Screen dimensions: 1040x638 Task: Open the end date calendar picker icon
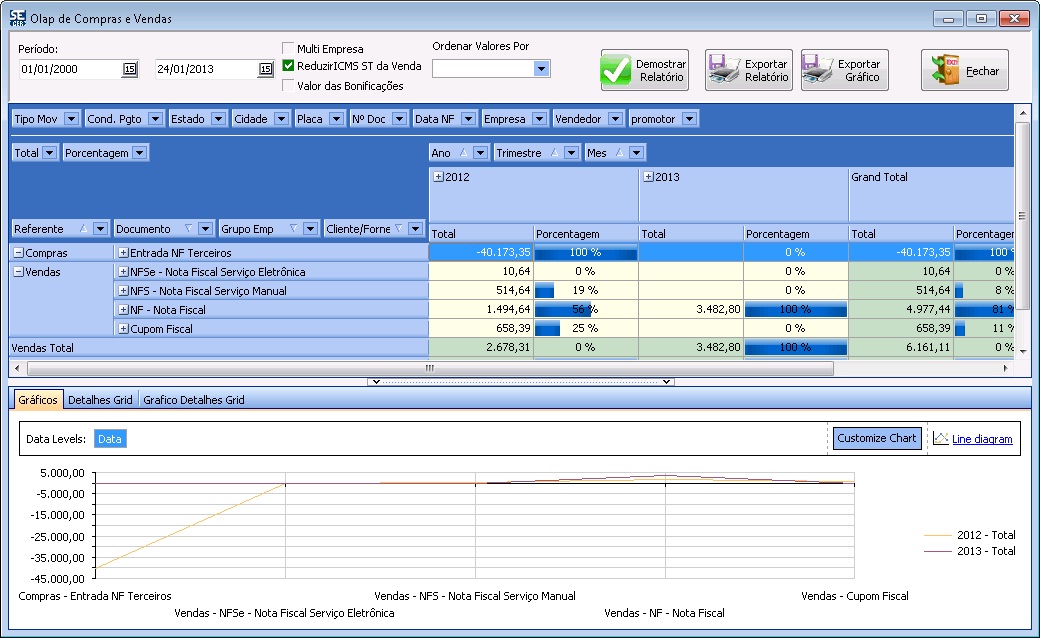265,69
